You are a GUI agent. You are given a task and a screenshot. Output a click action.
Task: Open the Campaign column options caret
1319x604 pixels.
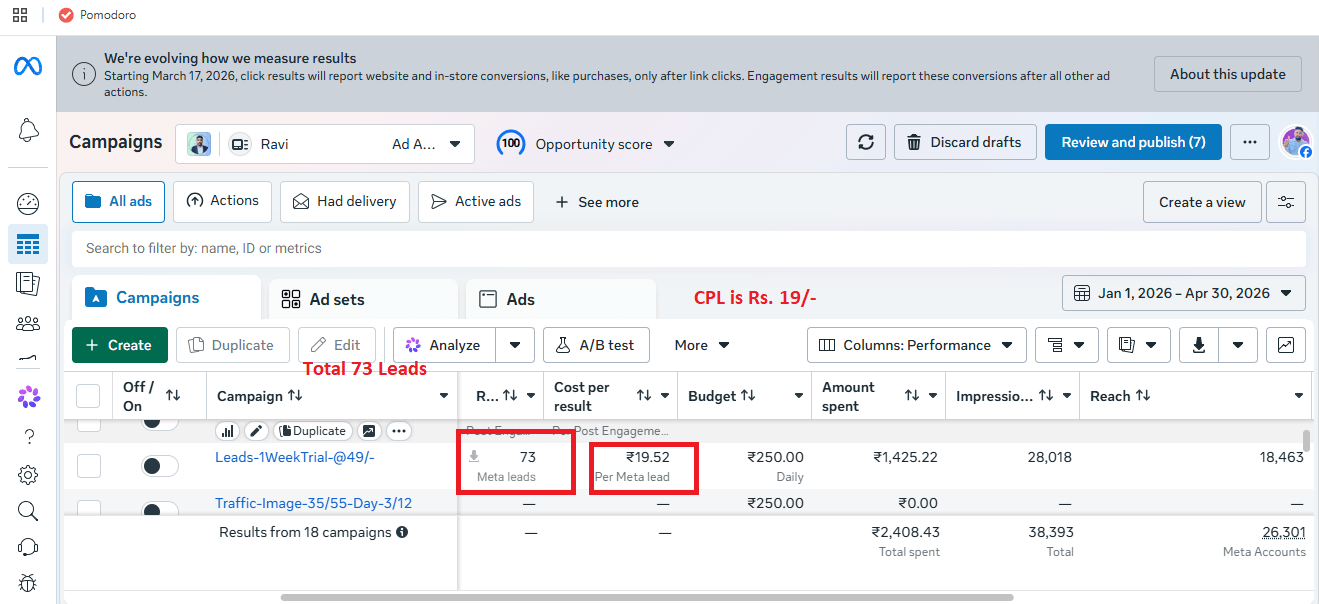click(444, 396)
